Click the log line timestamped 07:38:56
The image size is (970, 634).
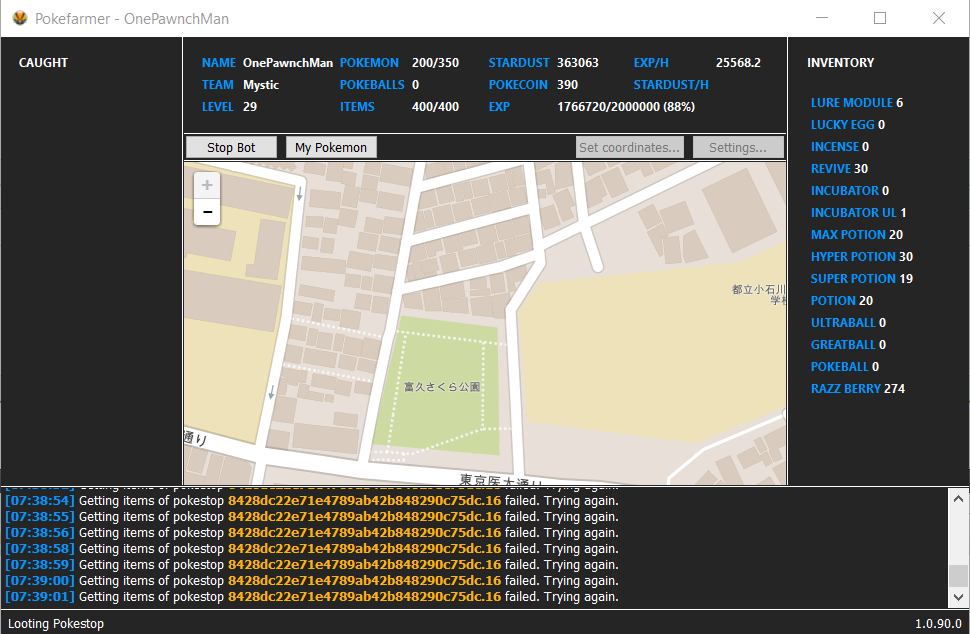(x=312, y=533)
